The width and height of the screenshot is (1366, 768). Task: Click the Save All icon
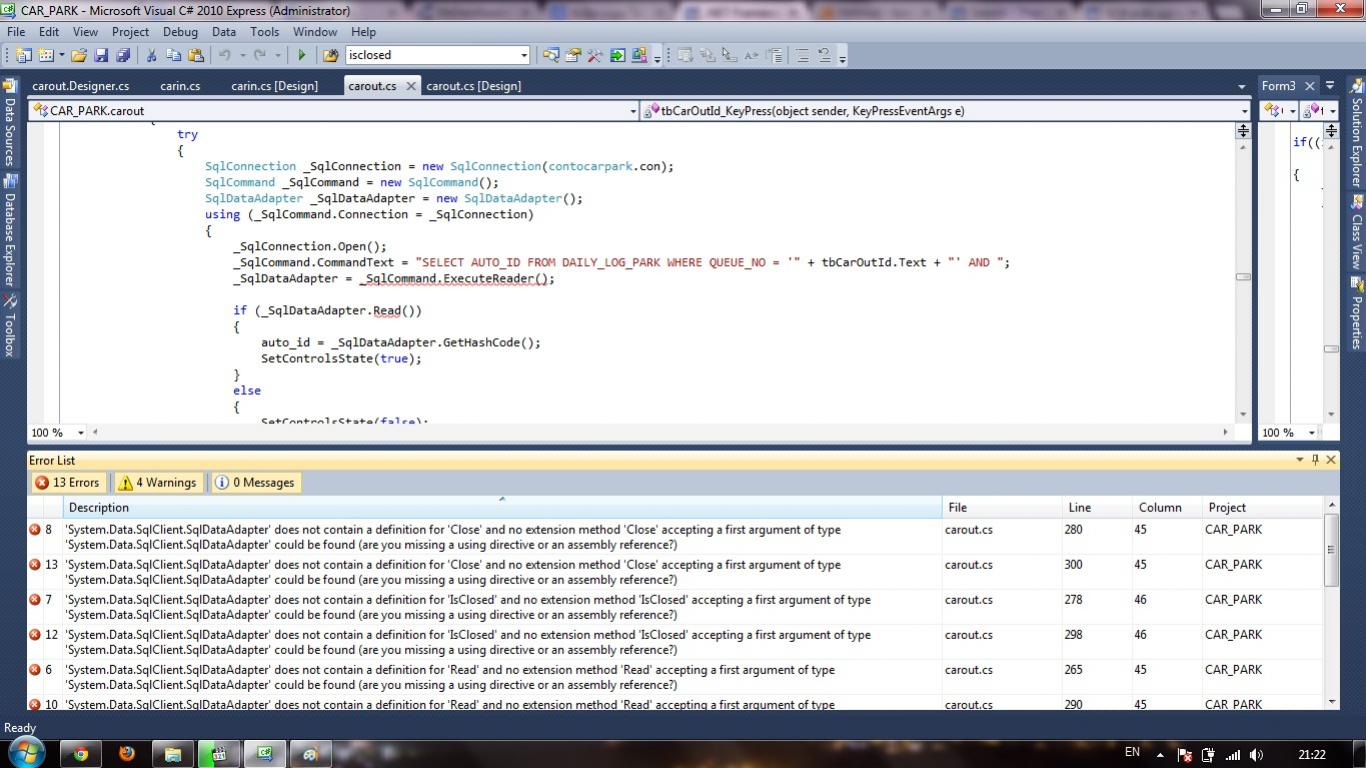pyautogui.click(x=122, y=55)
